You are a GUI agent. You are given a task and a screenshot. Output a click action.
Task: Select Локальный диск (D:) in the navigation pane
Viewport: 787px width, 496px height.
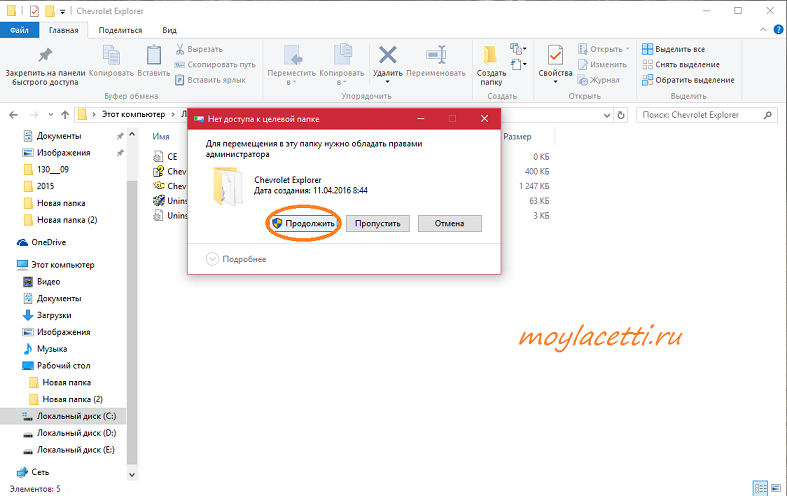click(75, 433)
